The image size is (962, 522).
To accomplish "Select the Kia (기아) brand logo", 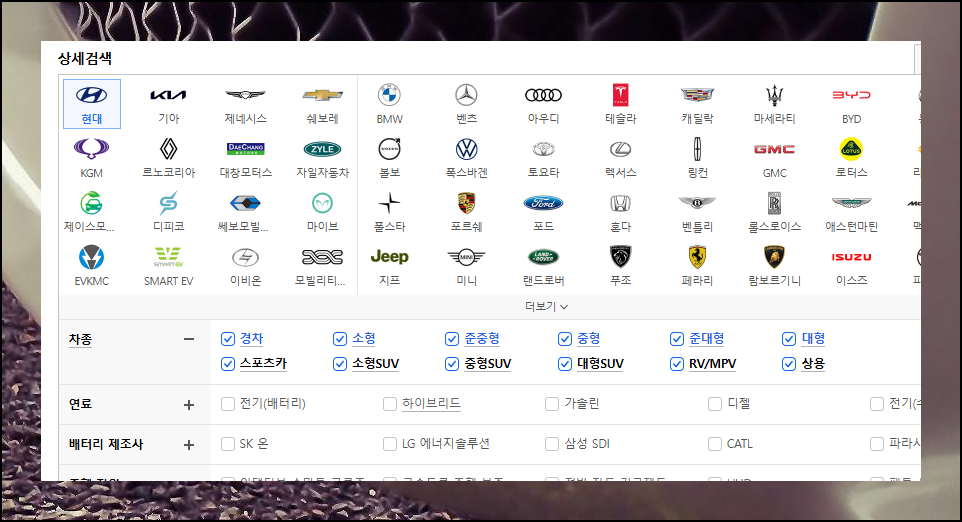I will click(x=168, y=95).
